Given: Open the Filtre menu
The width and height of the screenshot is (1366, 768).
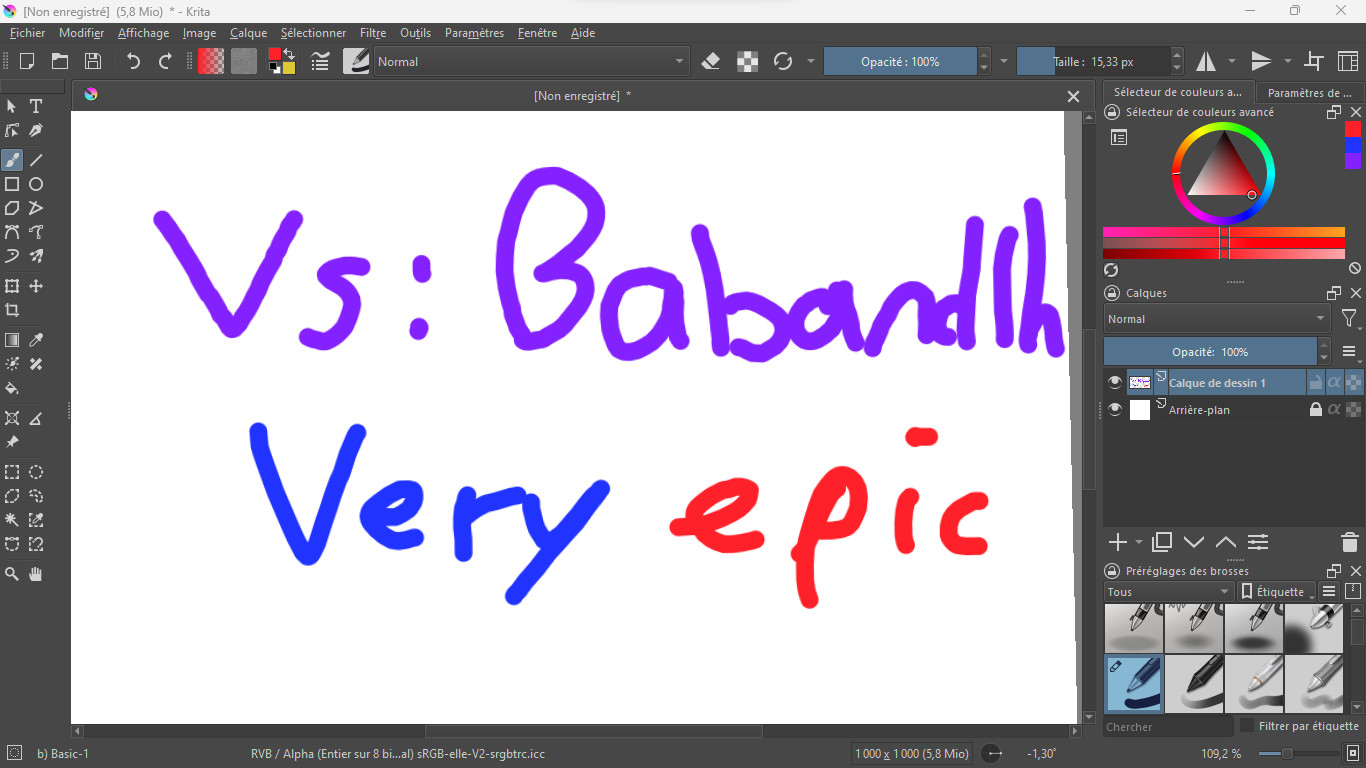Looking at the screenshot, I should tap(373, 33).
